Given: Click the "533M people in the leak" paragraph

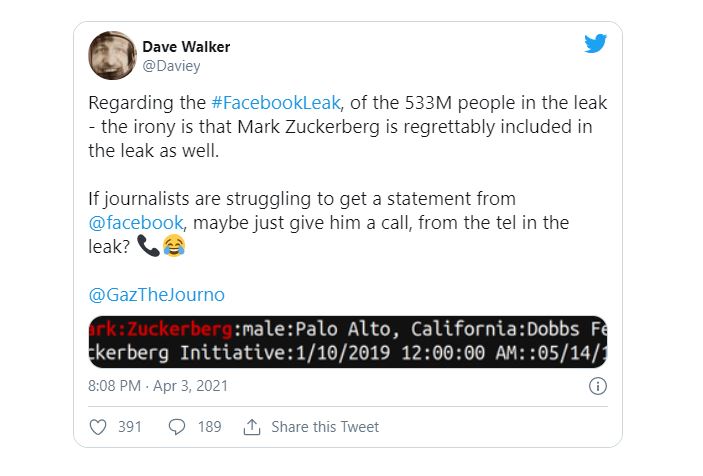Looking at the screenshot, I should 347,128.
